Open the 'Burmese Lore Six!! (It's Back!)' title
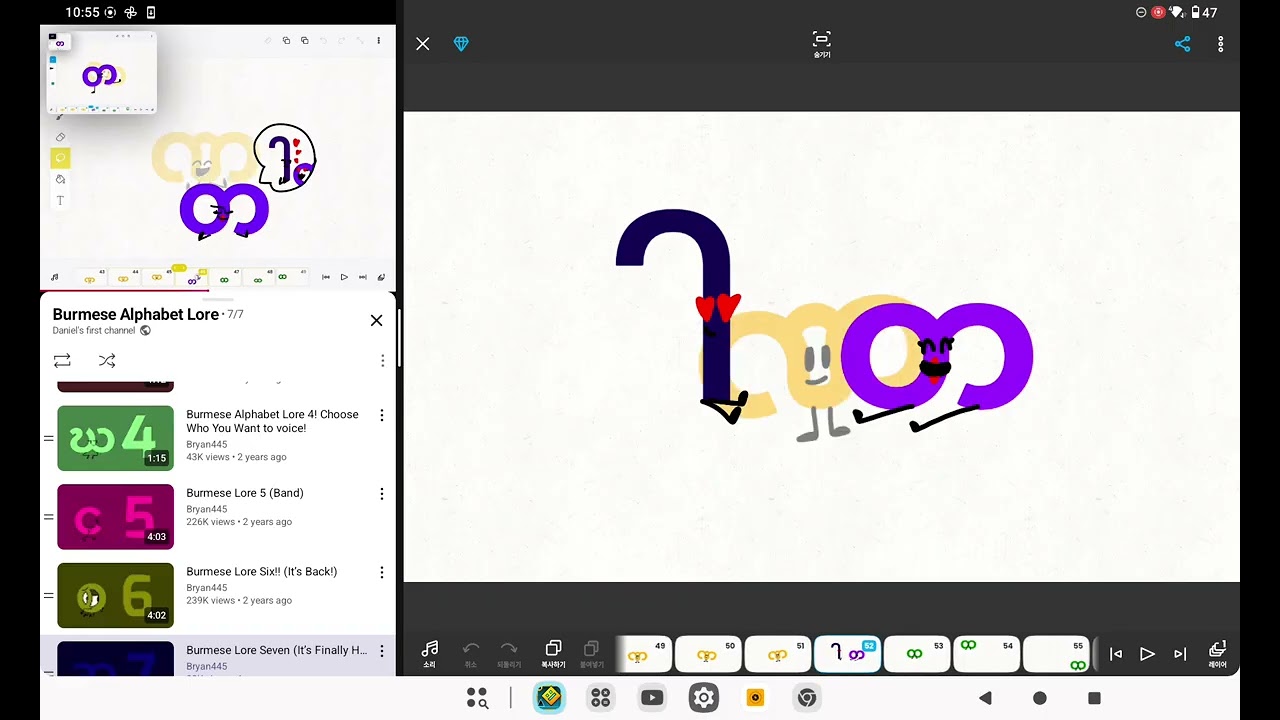 pyautogui.click(x=262, y=572)
